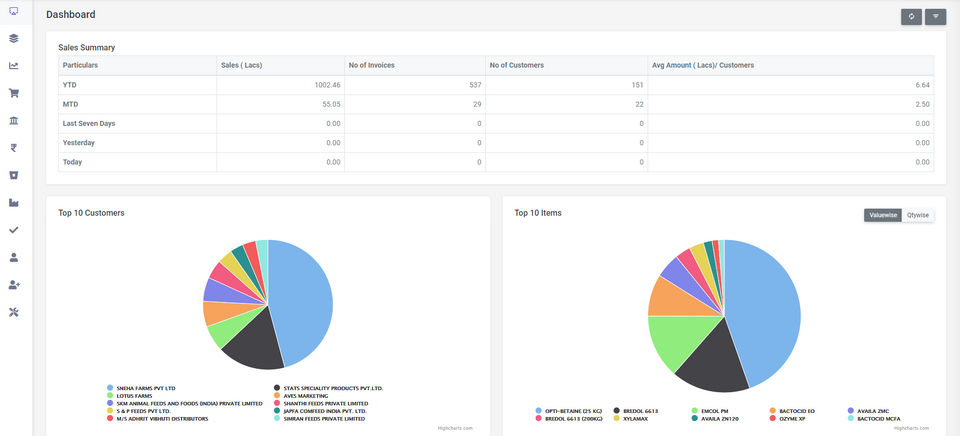Click the checkmark sidebar icon
The width and height of the screenshot is (960, 436).
coord(13,230)
